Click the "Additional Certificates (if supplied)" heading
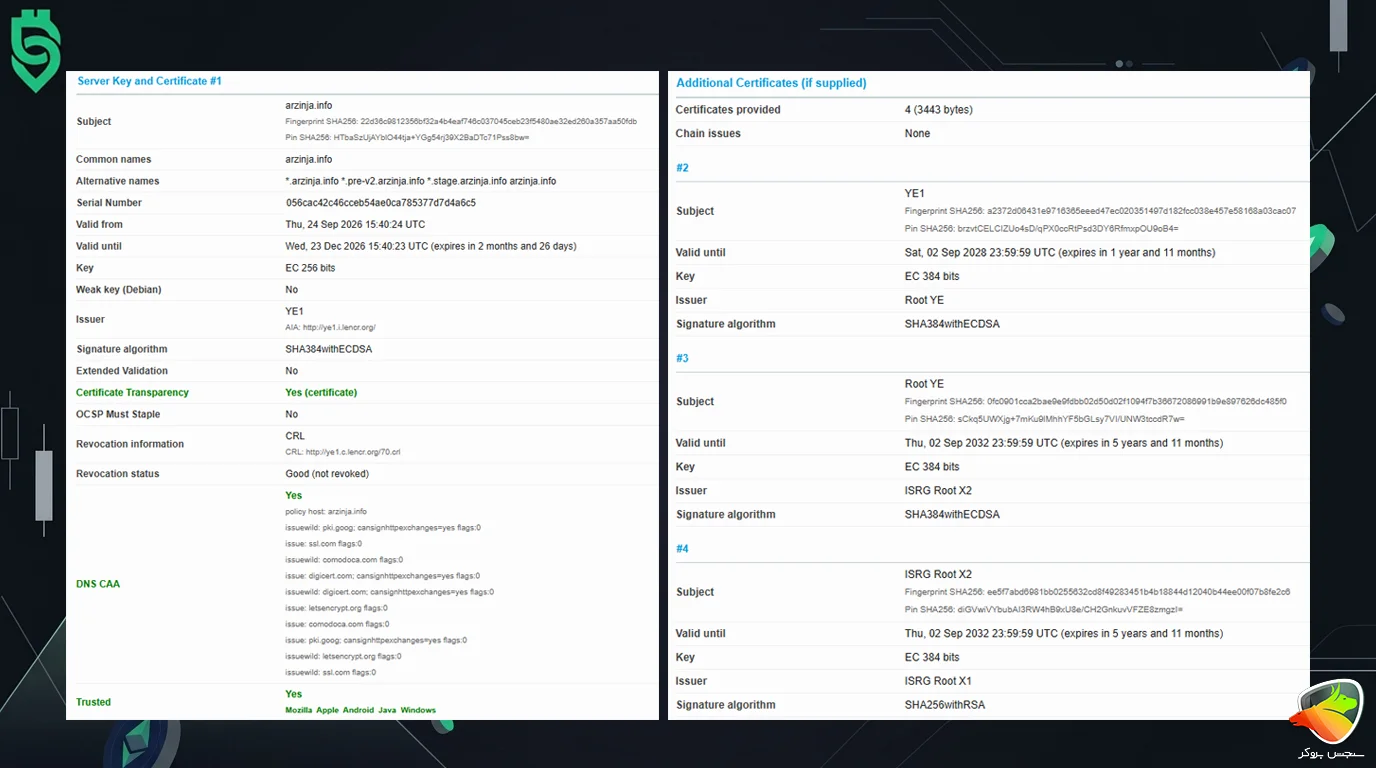 point(772,83)
